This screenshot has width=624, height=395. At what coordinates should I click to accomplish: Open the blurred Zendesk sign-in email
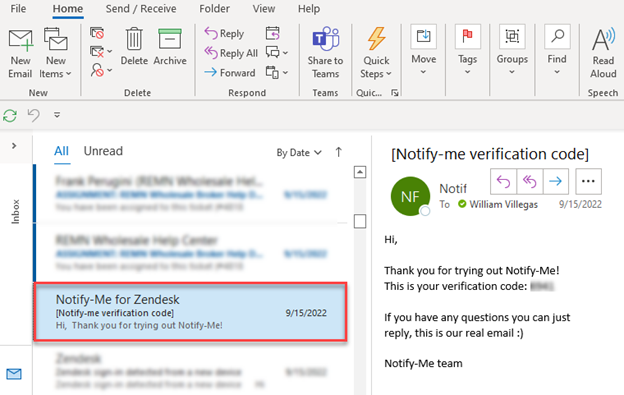pos(191,371)
